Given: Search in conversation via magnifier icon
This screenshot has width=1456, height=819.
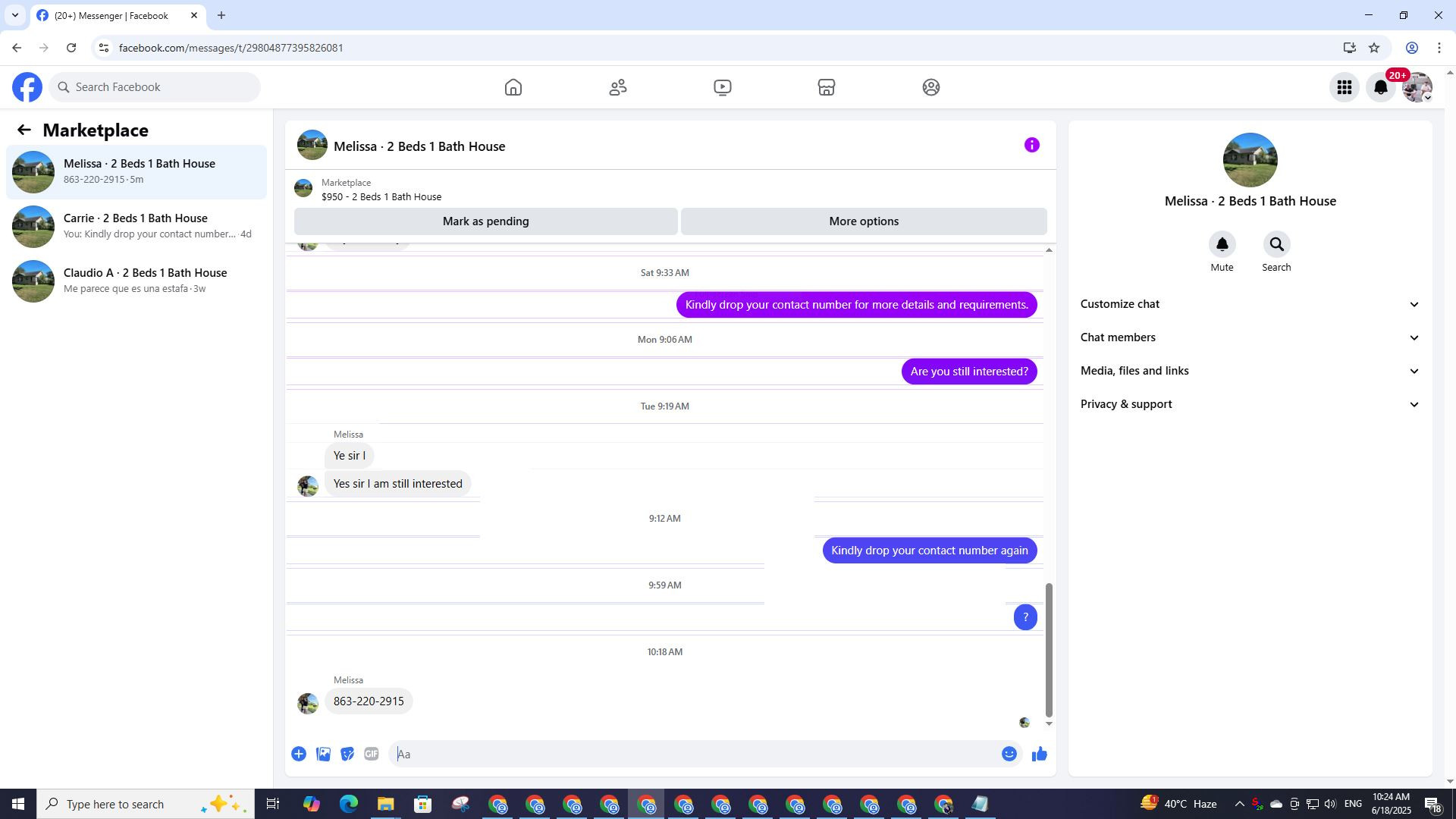Looking at the screenshot, I should (1276, 244).
